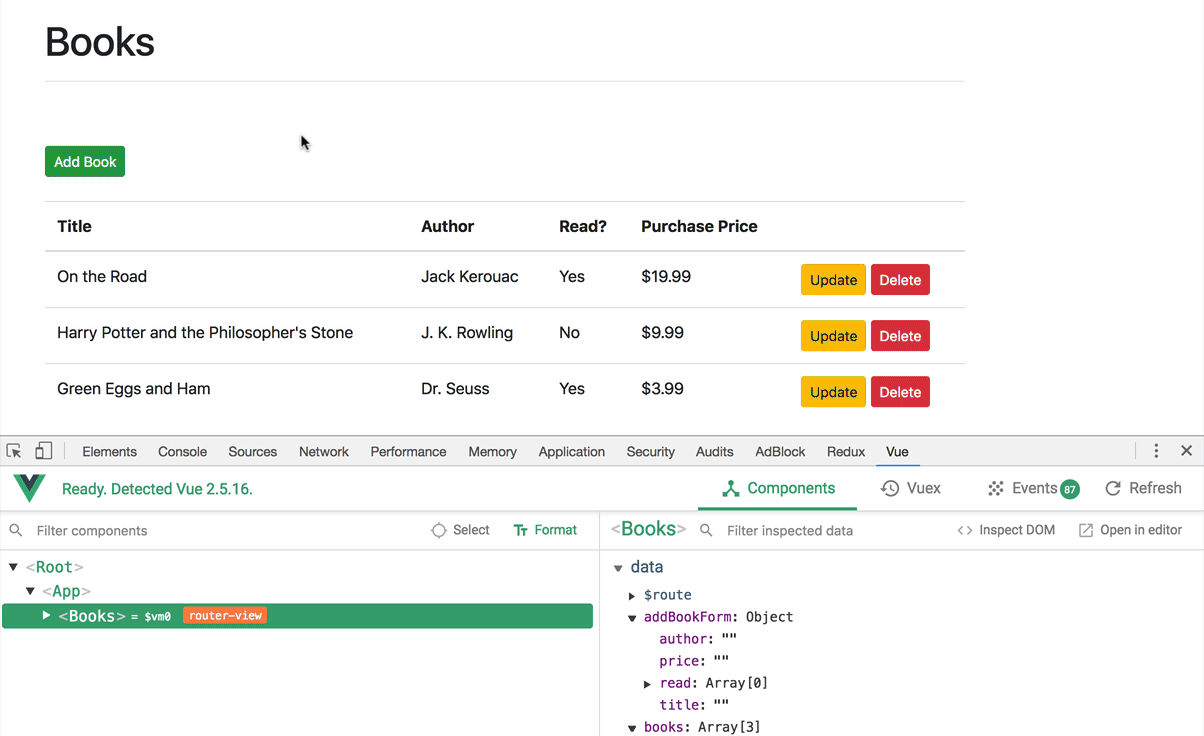The image size is (1204, 736).
Task: Open the Application DevTools tab
Action: [x=571, y=451]
